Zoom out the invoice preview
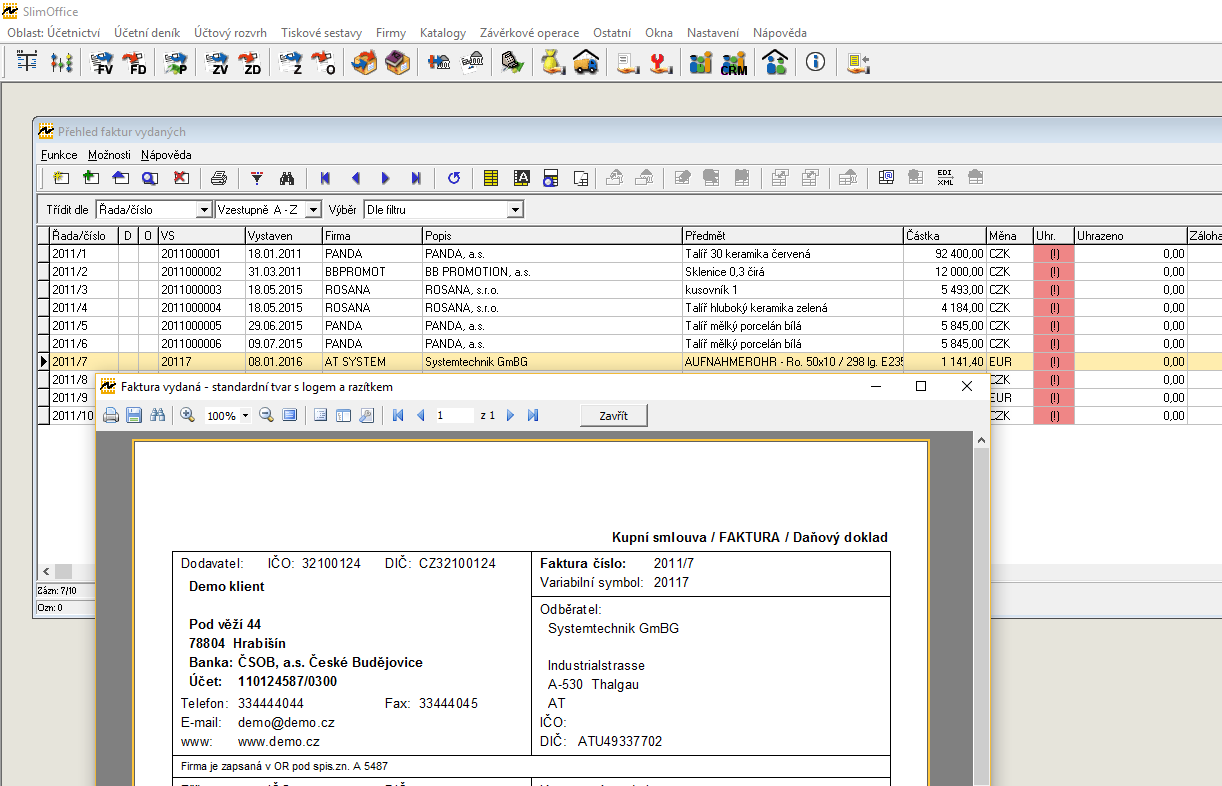Viewport: 1222px width, 786px height. [266, 415]
